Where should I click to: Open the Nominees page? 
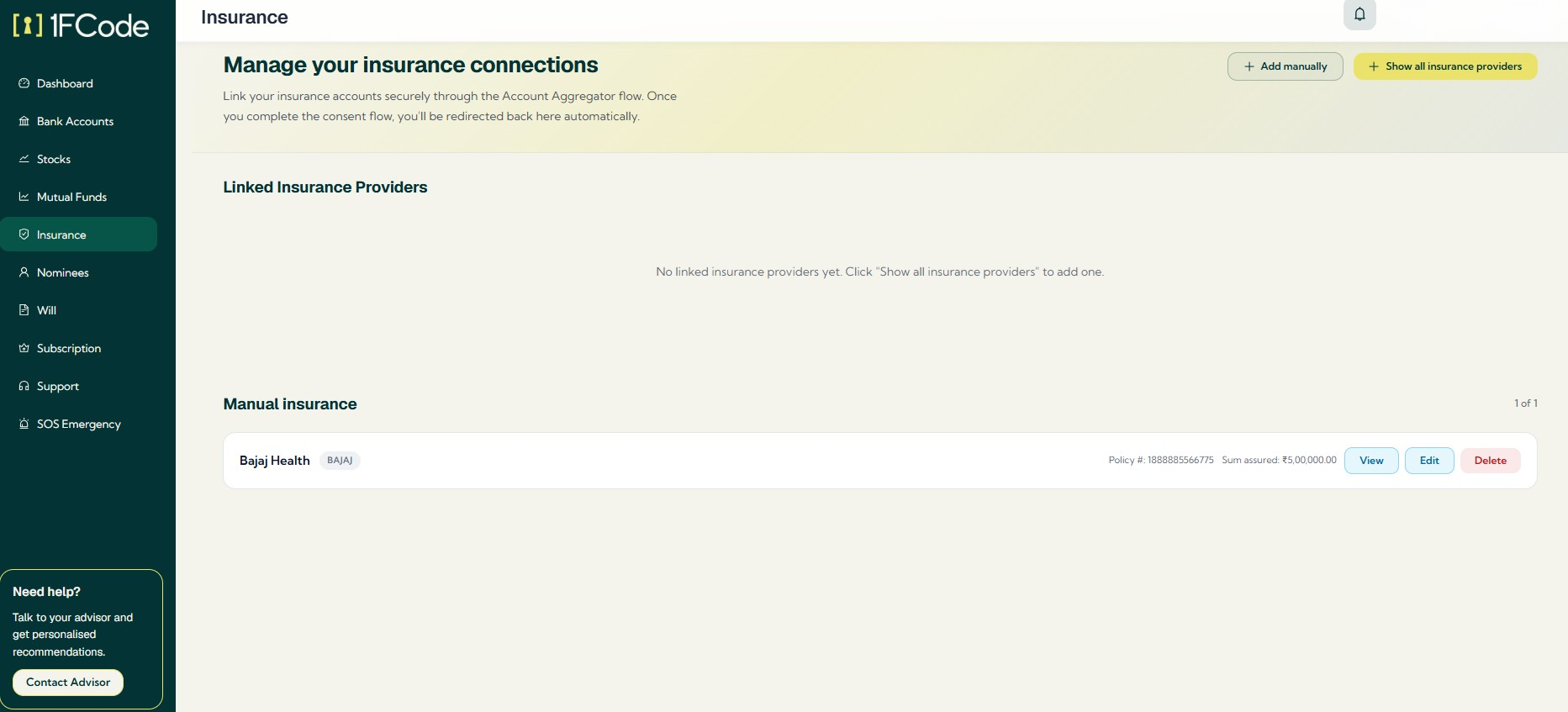79,272
